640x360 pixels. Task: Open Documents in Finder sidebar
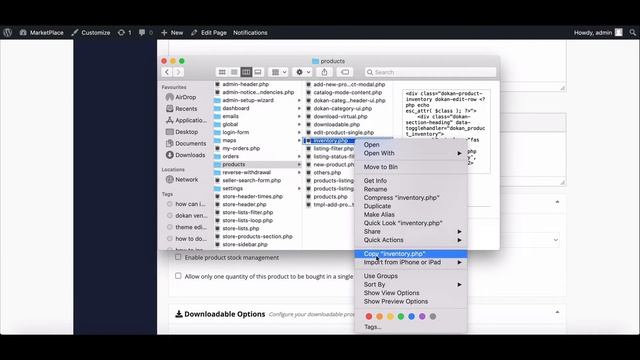[x=186, y=143]
